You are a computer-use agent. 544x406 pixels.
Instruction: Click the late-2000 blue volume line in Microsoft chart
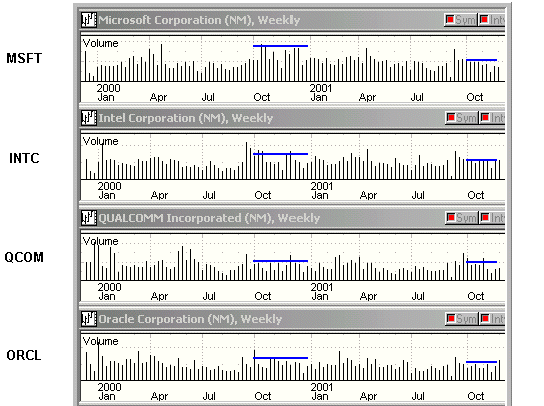[x=280, y=46]
